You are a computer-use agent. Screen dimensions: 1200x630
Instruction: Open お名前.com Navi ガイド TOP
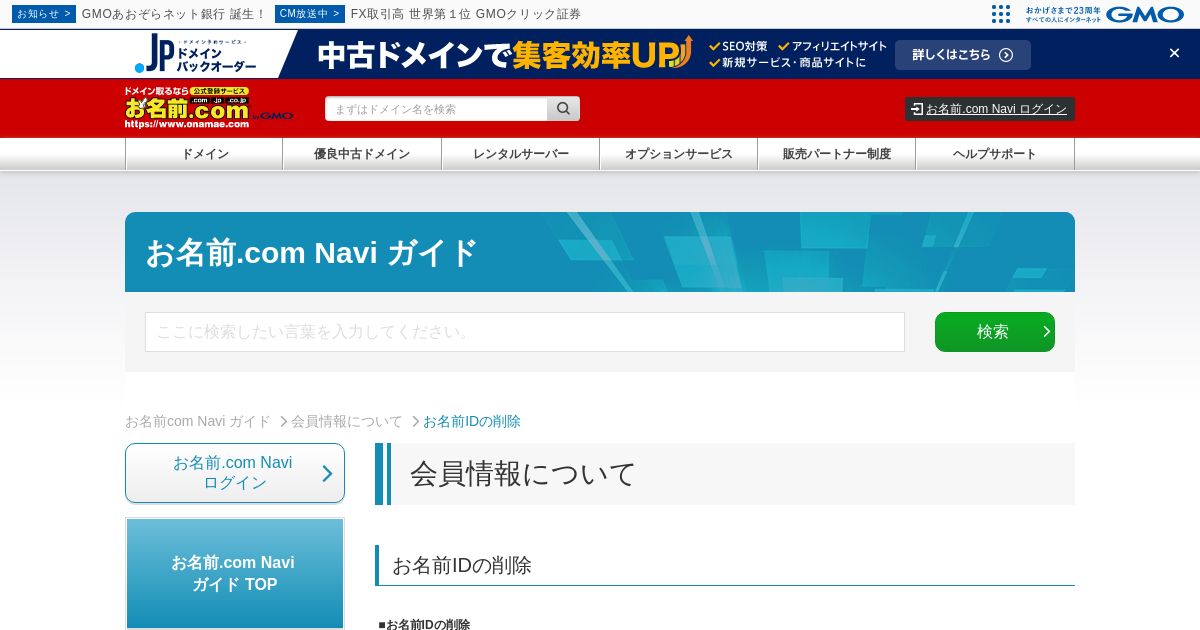[235, 573]
